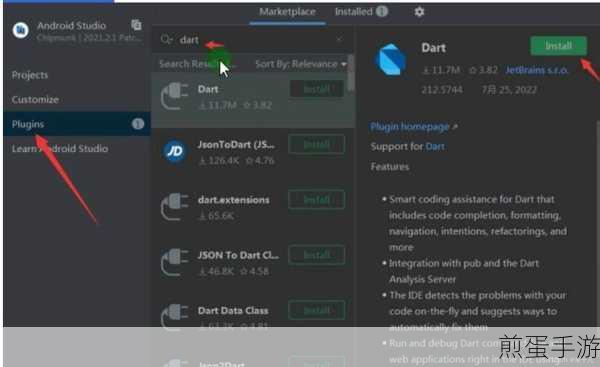Screen dimensions: 600x367
Task: Click the Dart Data Class plugin icon
Action: pos(174,317)
